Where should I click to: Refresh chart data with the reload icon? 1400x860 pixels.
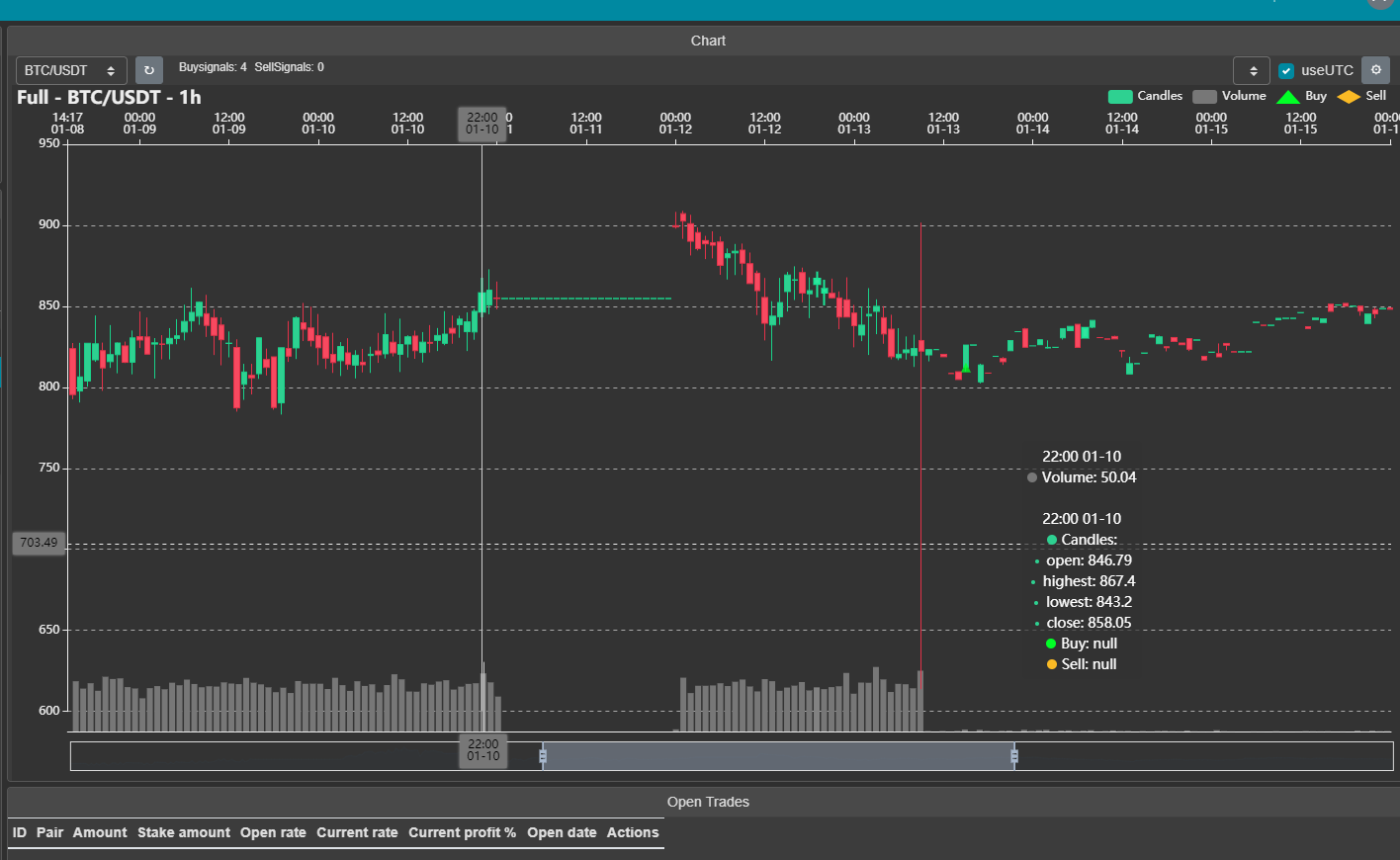coord(147,70)
